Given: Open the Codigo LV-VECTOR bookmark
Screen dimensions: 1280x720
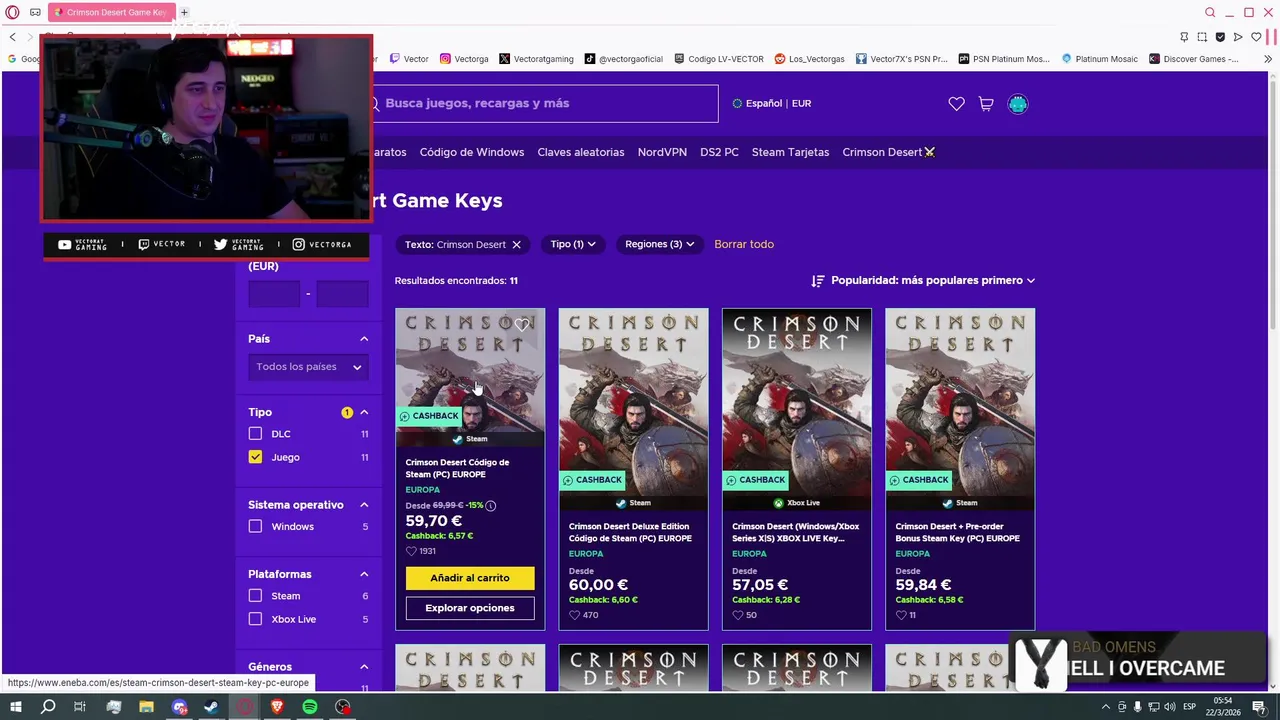Looking at the screenshot, I should (719, 59).
